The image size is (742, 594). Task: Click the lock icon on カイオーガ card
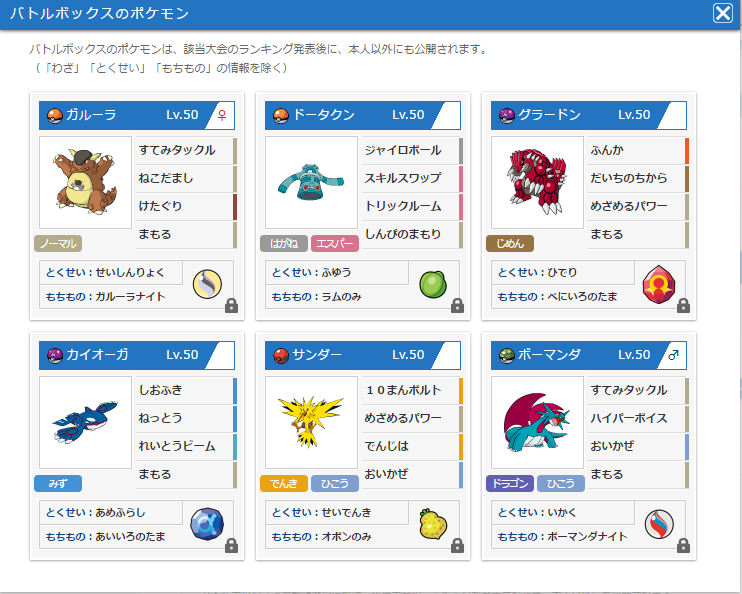pos(231,545)
